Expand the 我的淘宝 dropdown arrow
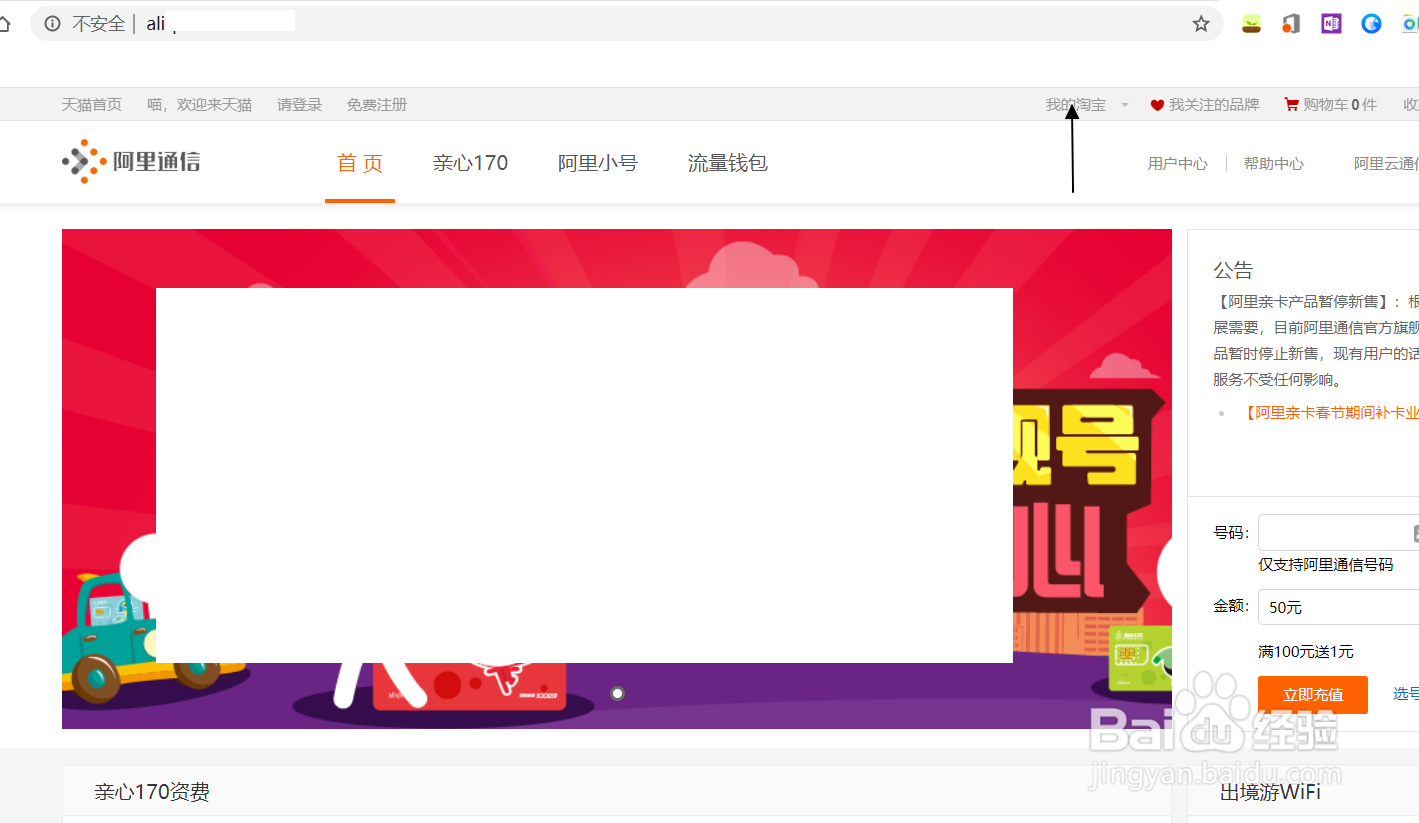This screenshot has width=1419, height=823. [1125, 105]
